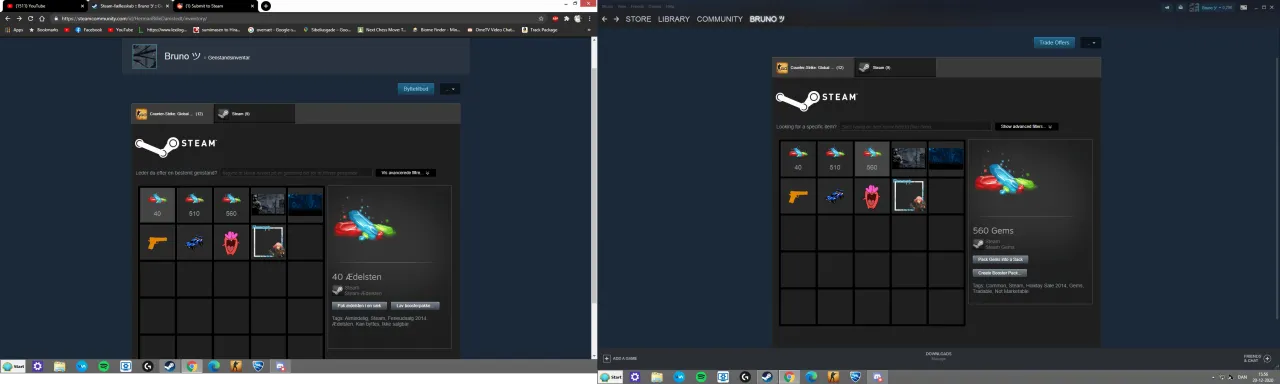Select the 560 gems item in browser inventory
This screenshot has width=1280, height=384.
pyautogui.click(x=231, y=204)
